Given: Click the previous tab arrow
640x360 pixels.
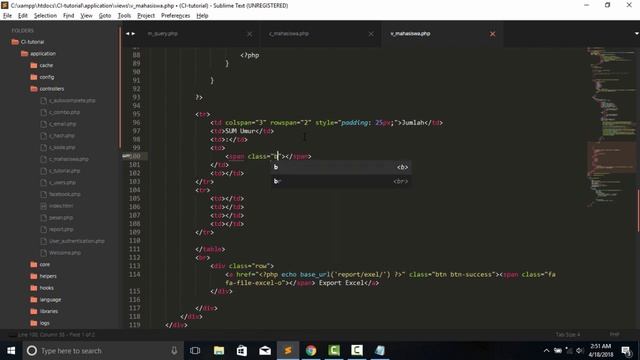Looking at the screenshot, I should click(127, 33).
